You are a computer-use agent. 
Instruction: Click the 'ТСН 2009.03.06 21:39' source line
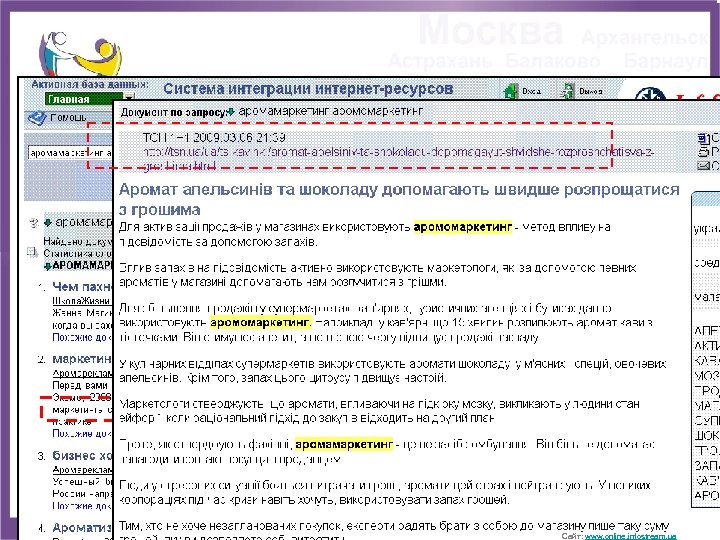[x=214, y=137]
